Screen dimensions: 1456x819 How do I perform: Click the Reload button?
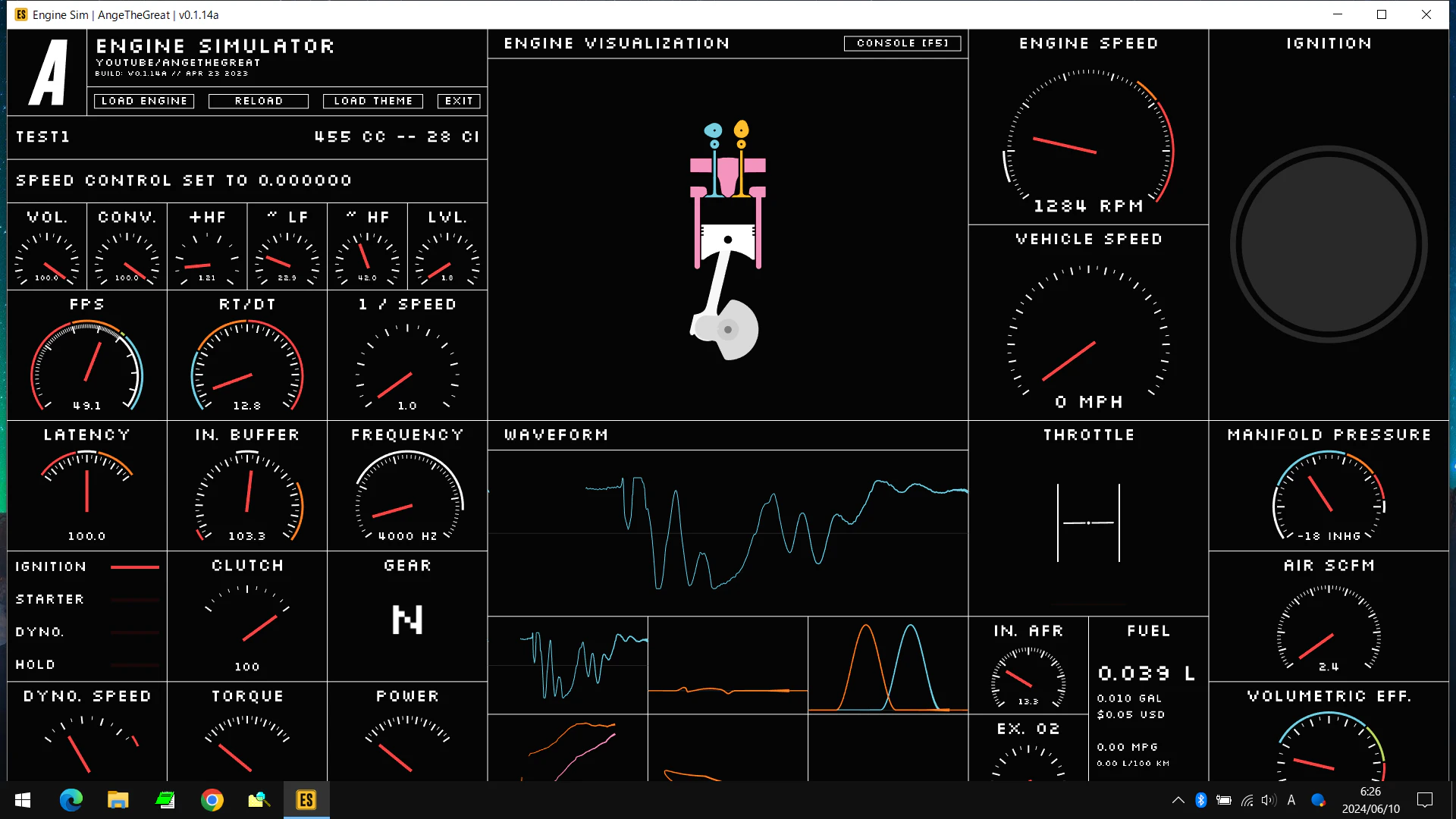(259, 101)
